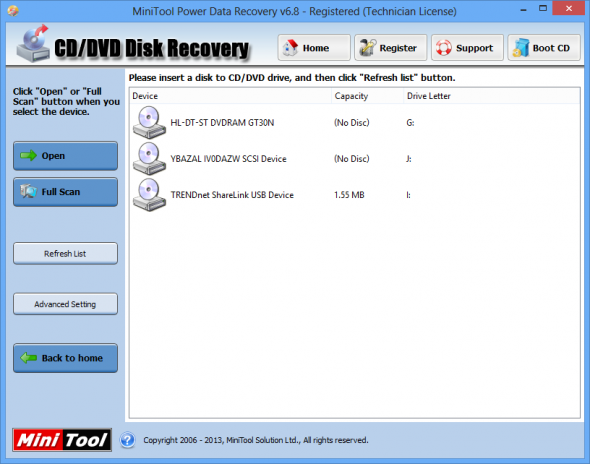Open Advanced Setting

pyautogui.click(x=65, y=304)
